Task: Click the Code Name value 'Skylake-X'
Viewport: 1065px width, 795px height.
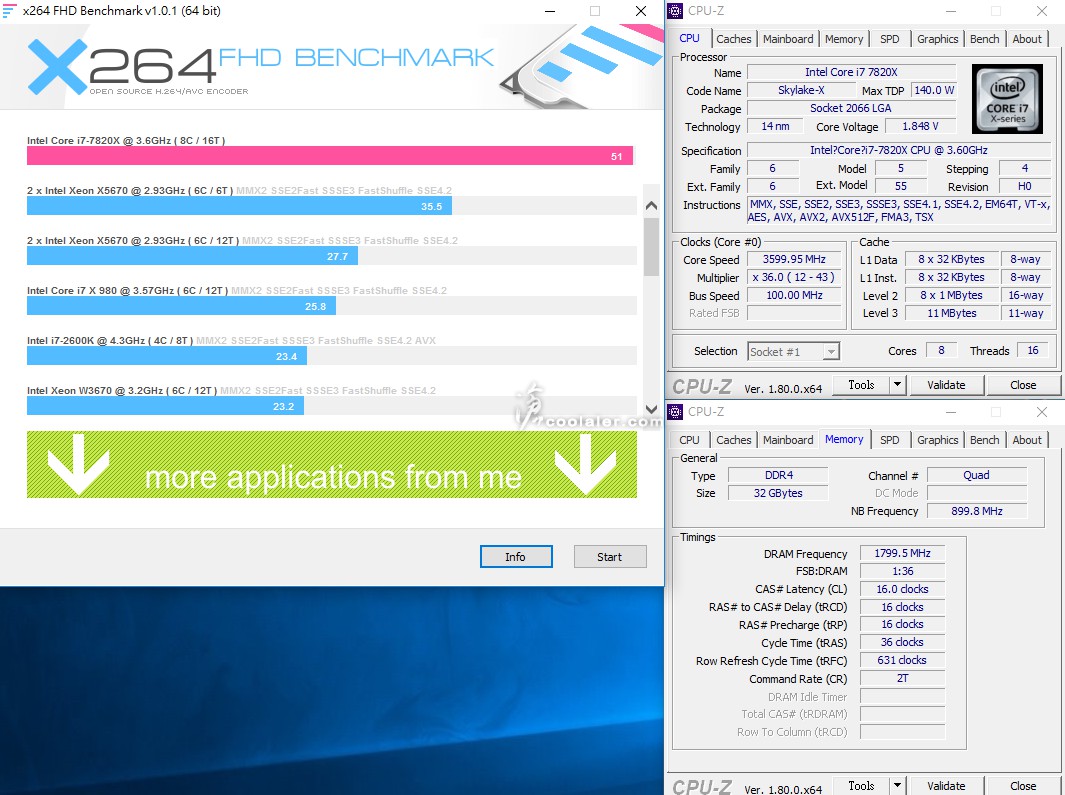Action: coord(801,90)
